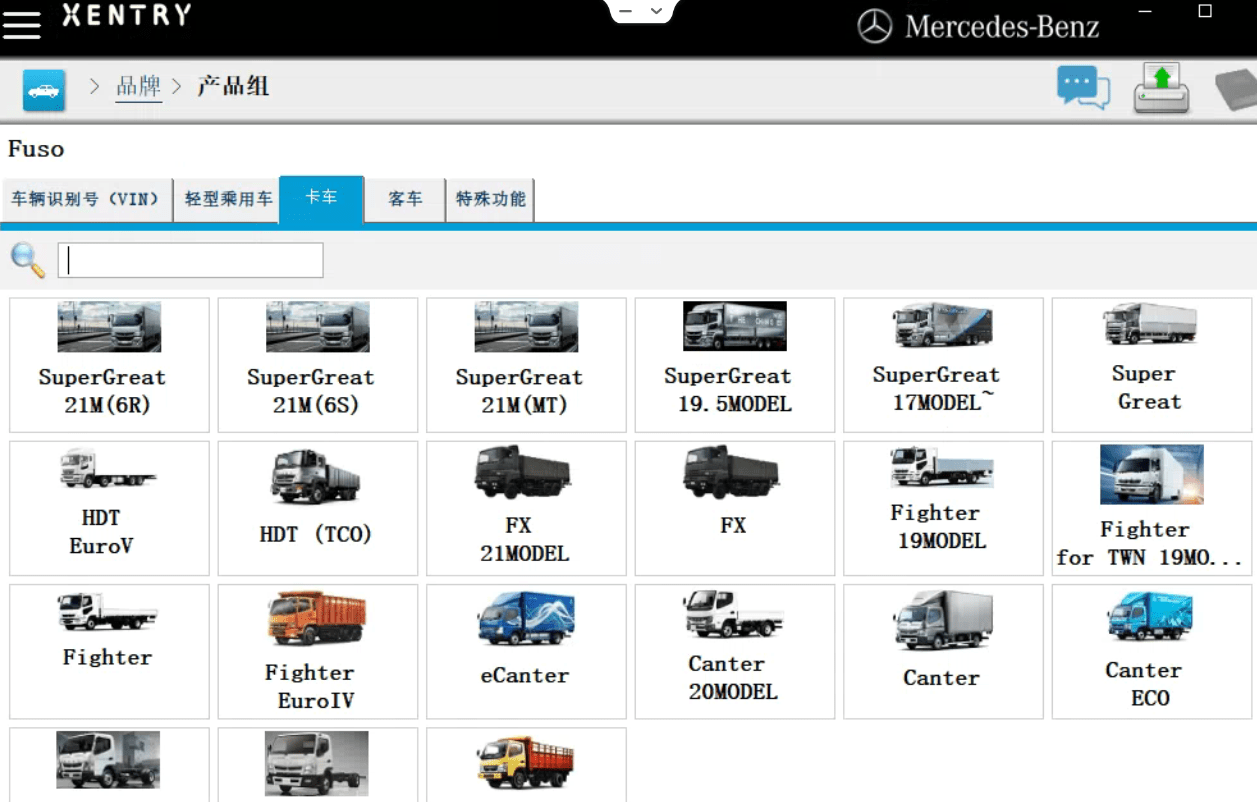Image resolution: width=1257 pixels, height=802 pixels.
Task: Select the 轻型乘用车 tab
Action: (x=226, y=199)
